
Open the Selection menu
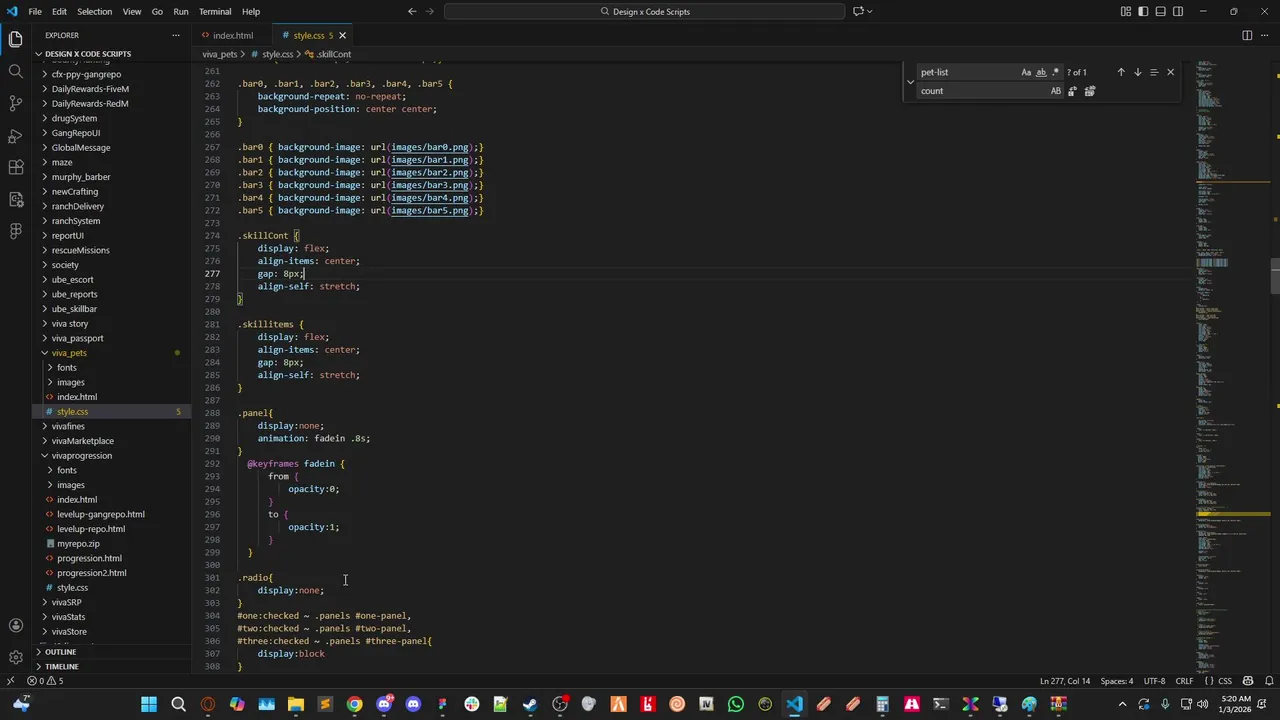(x=94, y=11)
